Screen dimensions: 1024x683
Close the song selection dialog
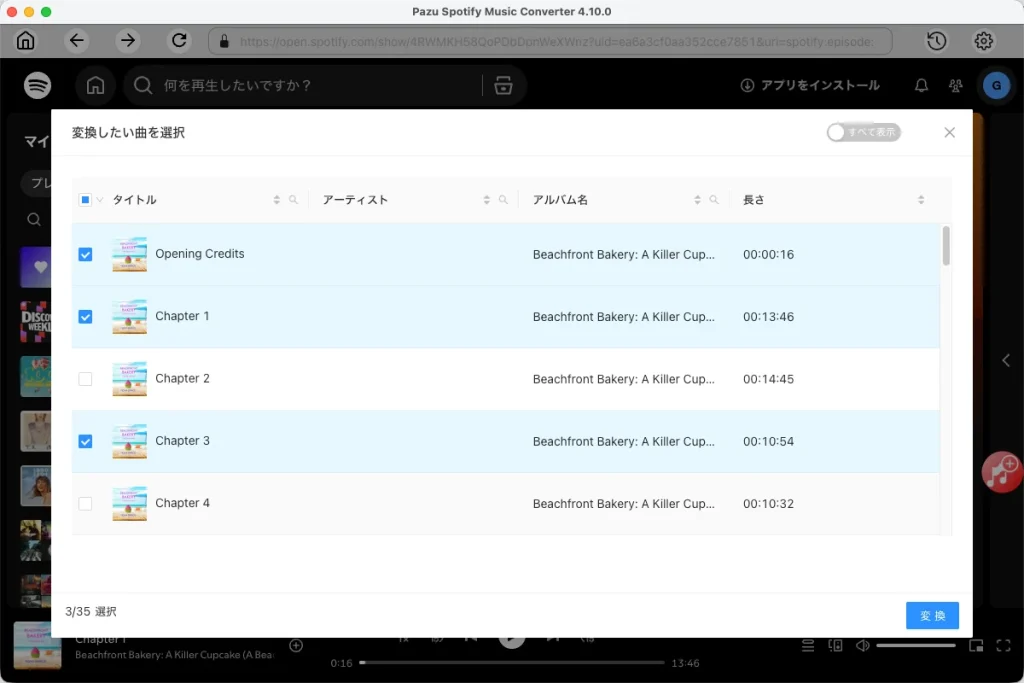(x=950, y=133)
